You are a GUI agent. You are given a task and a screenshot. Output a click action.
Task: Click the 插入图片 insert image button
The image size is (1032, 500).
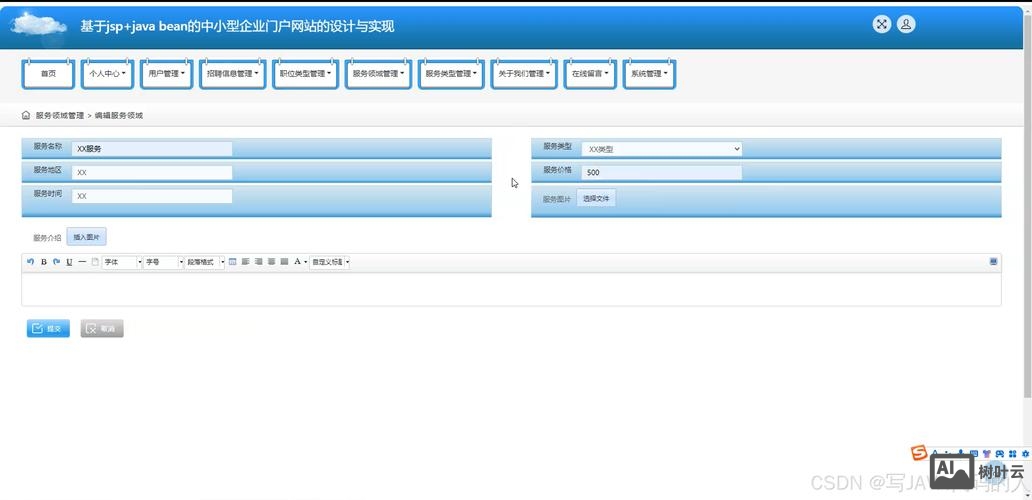click(86, 237)
